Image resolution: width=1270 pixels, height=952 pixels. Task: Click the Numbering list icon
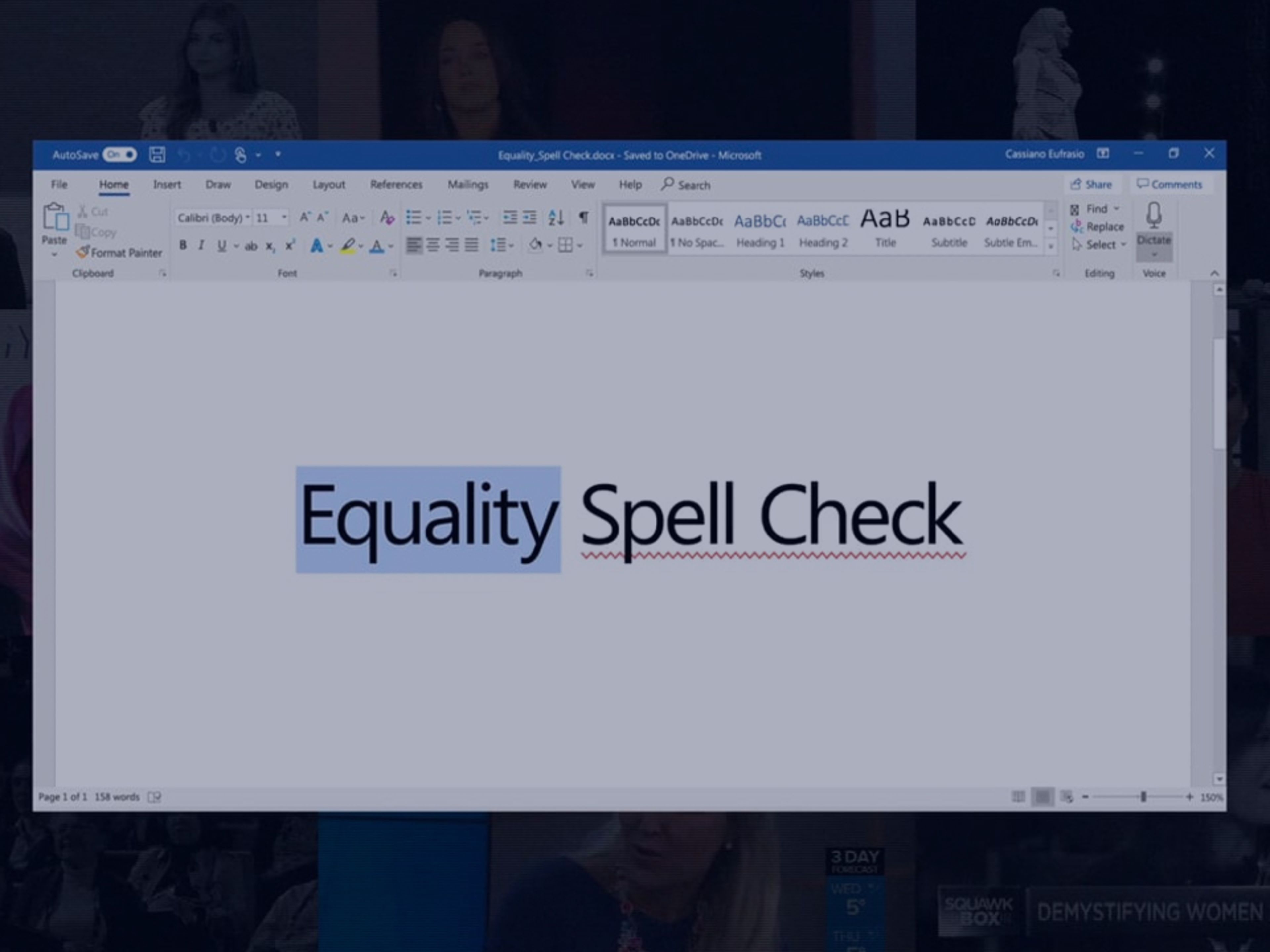coord(444,217)
